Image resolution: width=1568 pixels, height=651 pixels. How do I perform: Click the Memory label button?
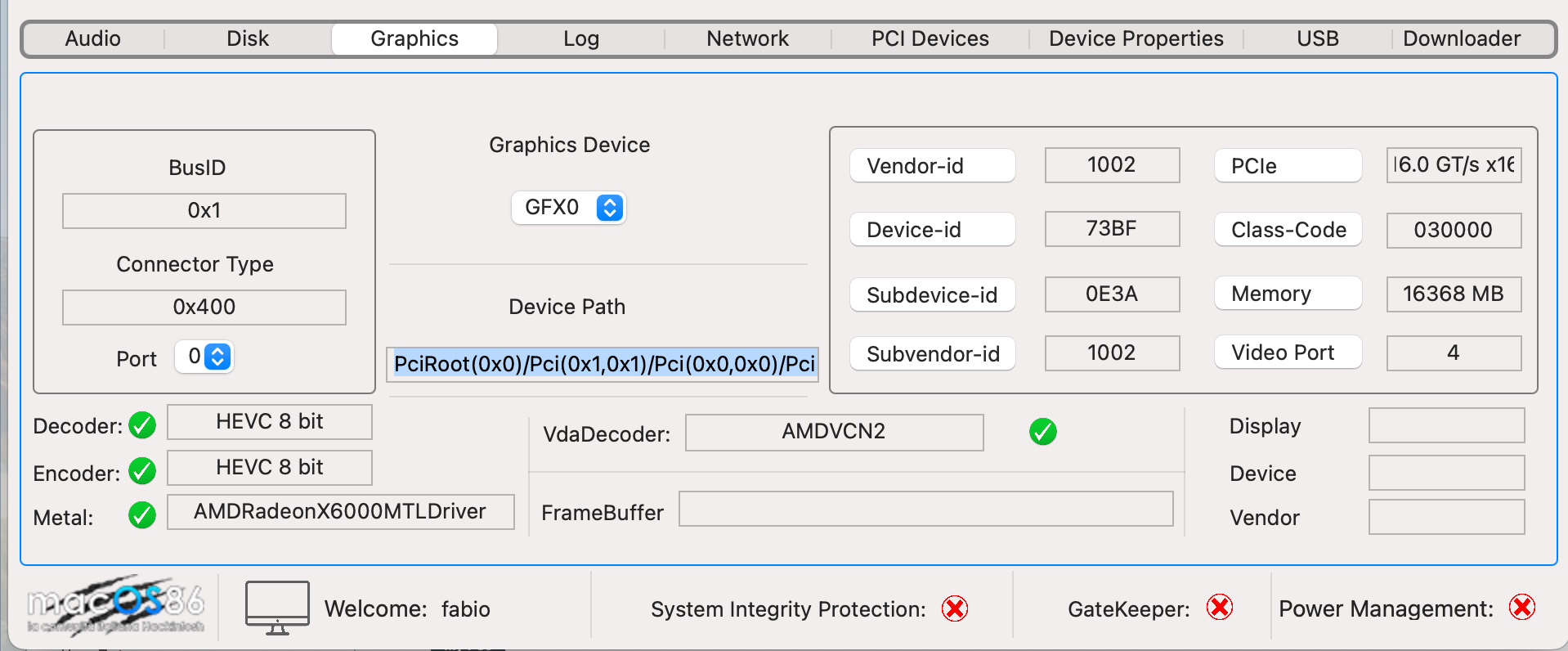[x=1288, y=294]
